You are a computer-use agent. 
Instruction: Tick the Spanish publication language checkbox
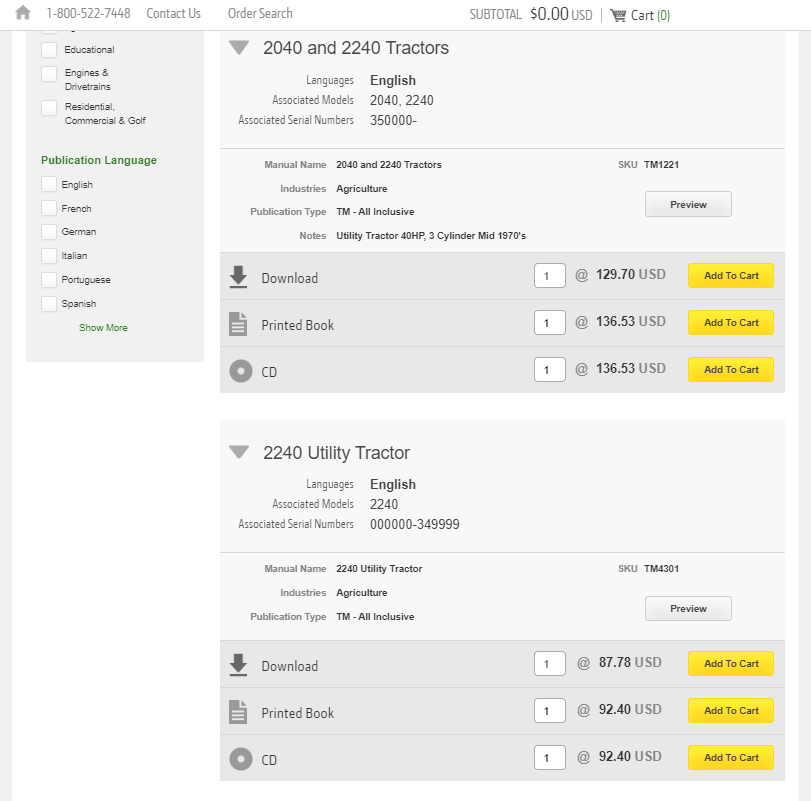click(49, 304)
